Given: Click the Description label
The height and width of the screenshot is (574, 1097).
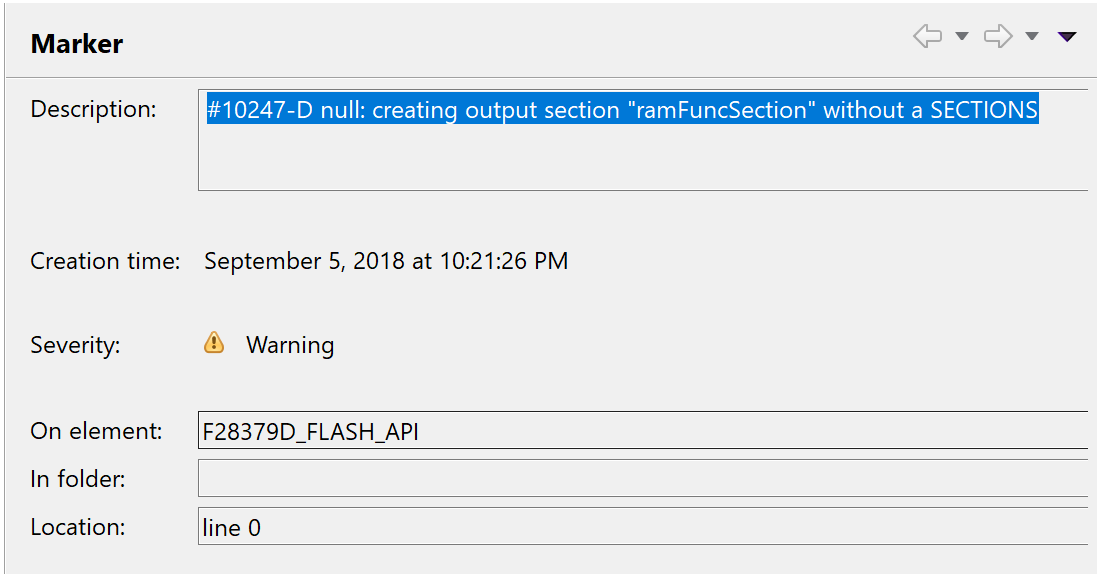Looking at the screenshot, I should (x=93, y=109).
